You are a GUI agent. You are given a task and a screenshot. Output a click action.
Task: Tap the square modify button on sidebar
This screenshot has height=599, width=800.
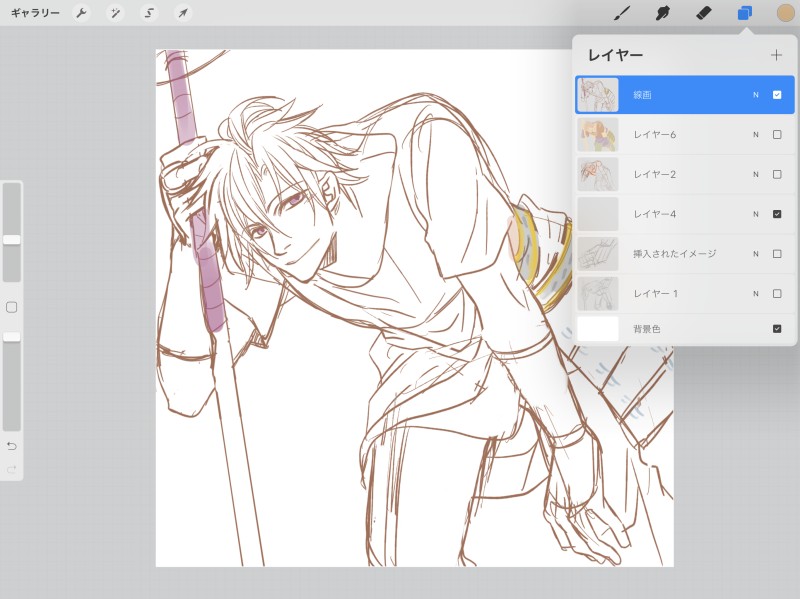click(11, 307)
